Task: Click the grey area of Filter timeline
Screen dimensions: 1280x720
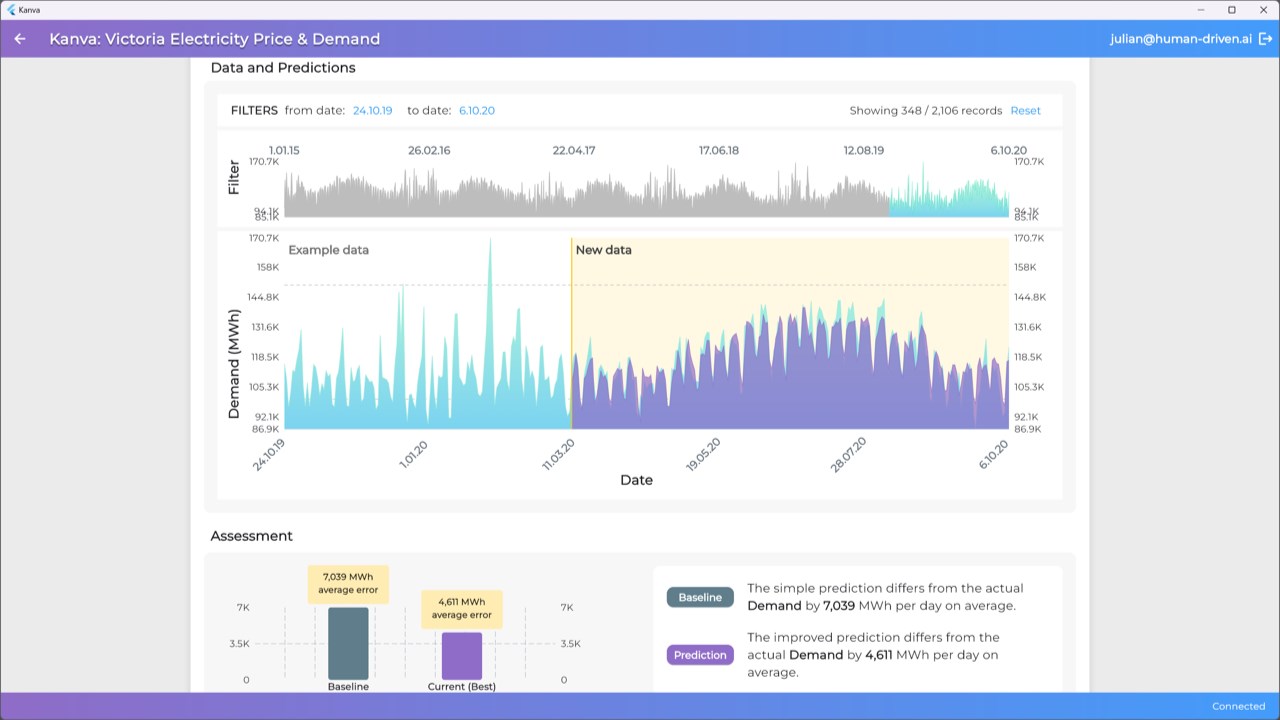Action: pos(586,195)
